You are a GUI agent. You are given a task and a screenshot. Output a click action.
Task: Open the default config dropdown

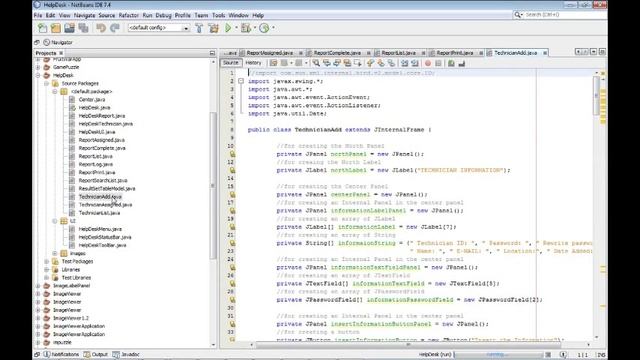[x=186, y=28]
